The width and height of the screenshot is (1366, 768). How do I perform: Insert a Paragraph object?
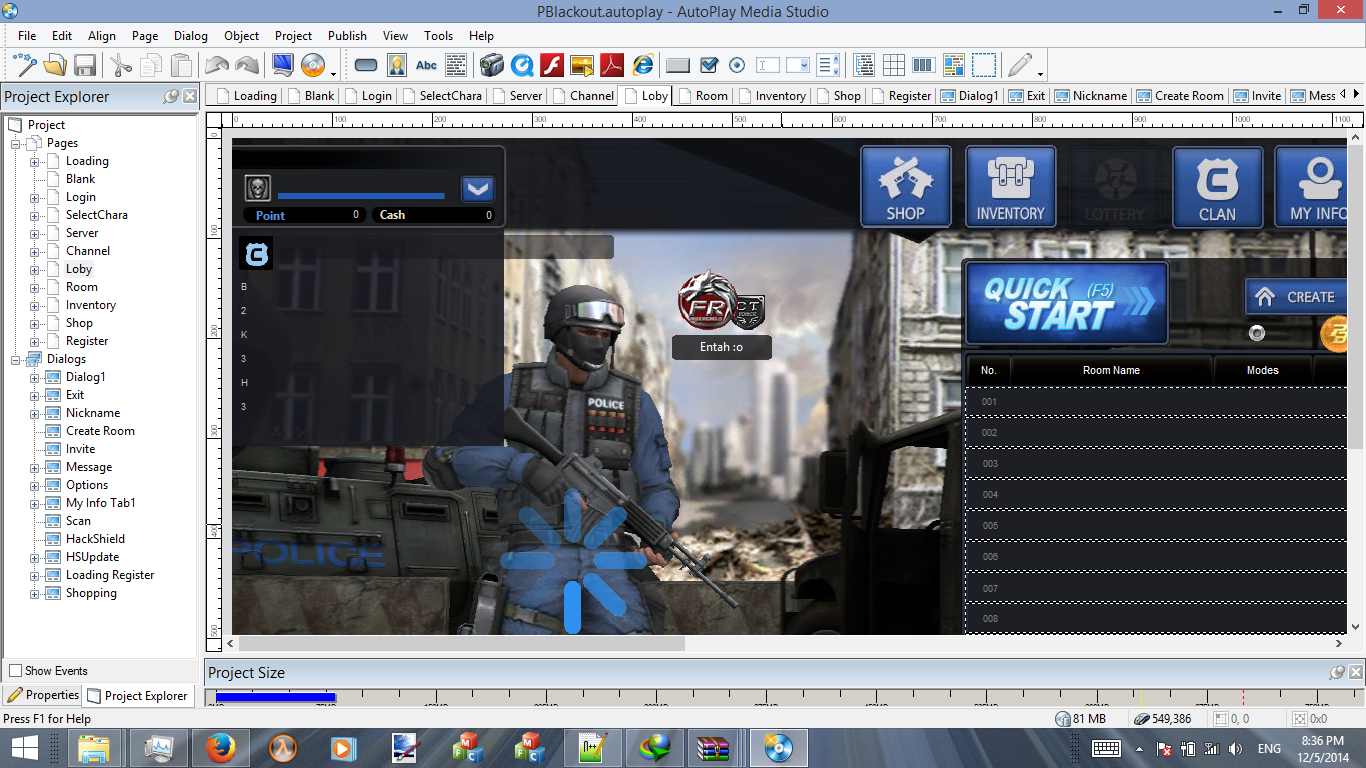[456, 66]
